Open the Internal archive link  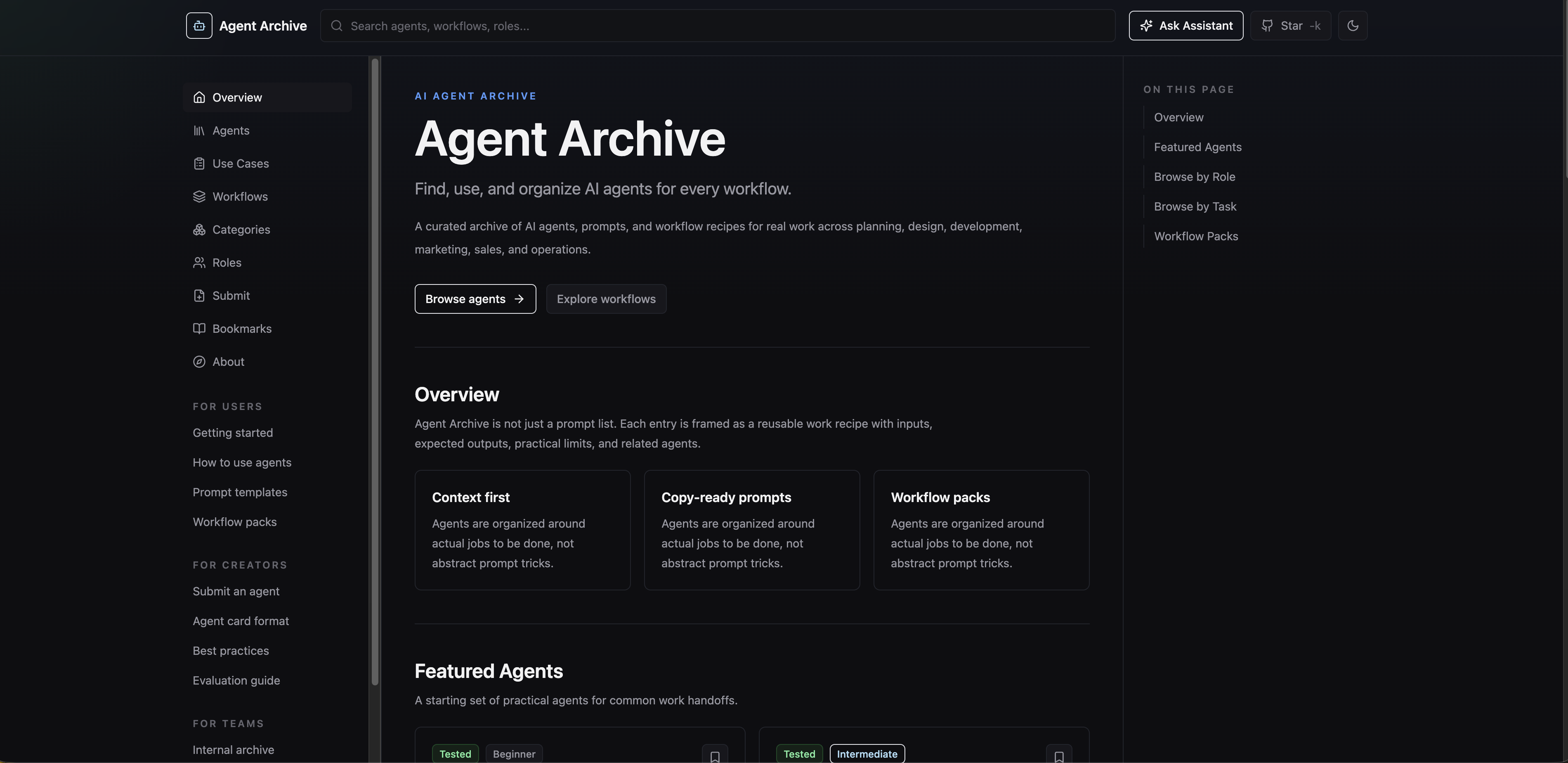(233, 750)
